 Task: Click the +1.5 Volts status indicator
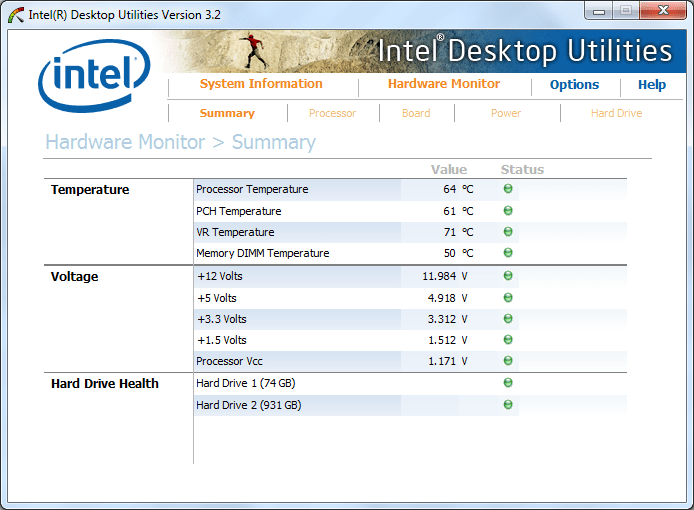tap(508, 340)
